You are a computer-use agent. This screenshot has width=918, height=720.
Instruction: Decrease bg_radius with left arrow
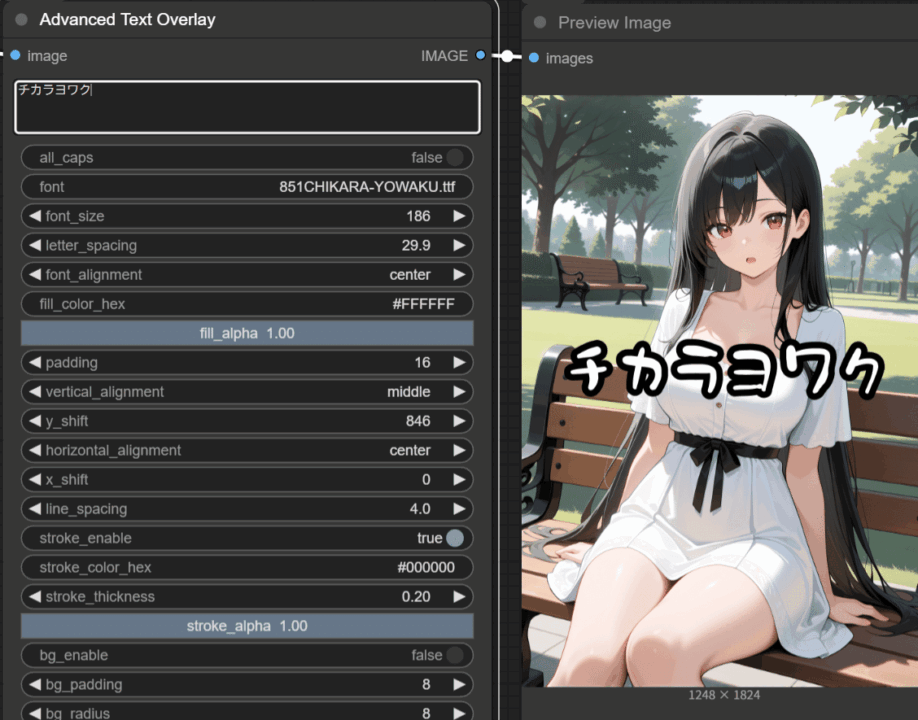point(35,713)
